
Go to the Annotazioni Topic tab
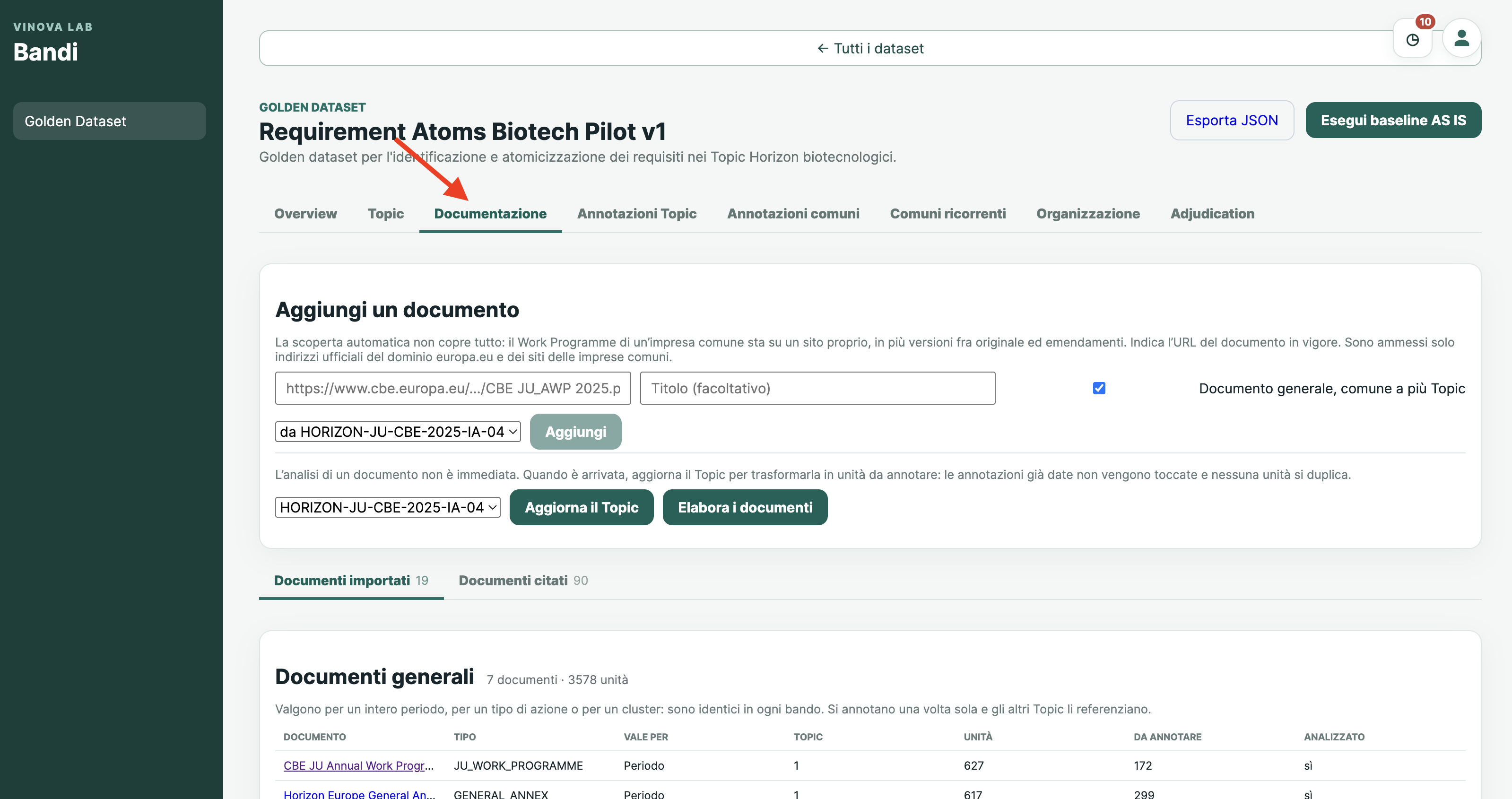click(636, 214)
